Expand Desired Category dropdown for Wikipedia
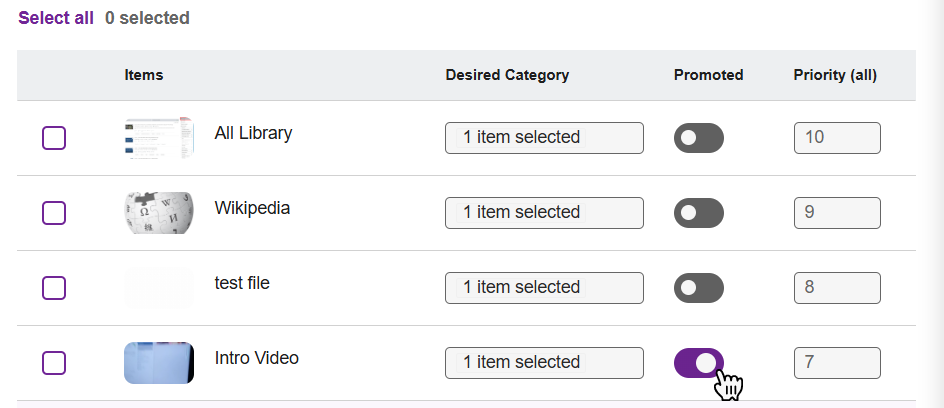 (544, 212)
